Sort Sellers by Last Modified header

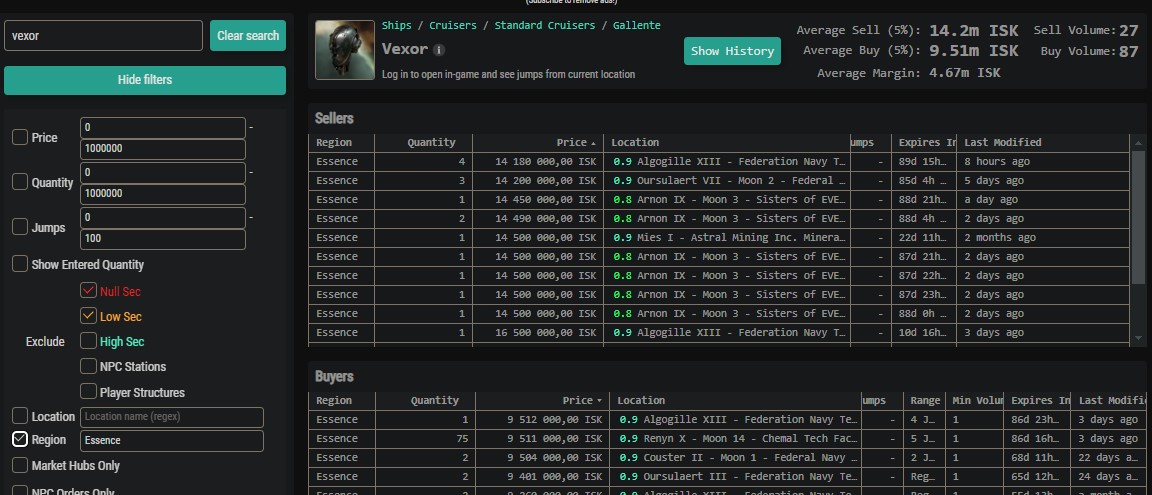(x=1042, y=142)
